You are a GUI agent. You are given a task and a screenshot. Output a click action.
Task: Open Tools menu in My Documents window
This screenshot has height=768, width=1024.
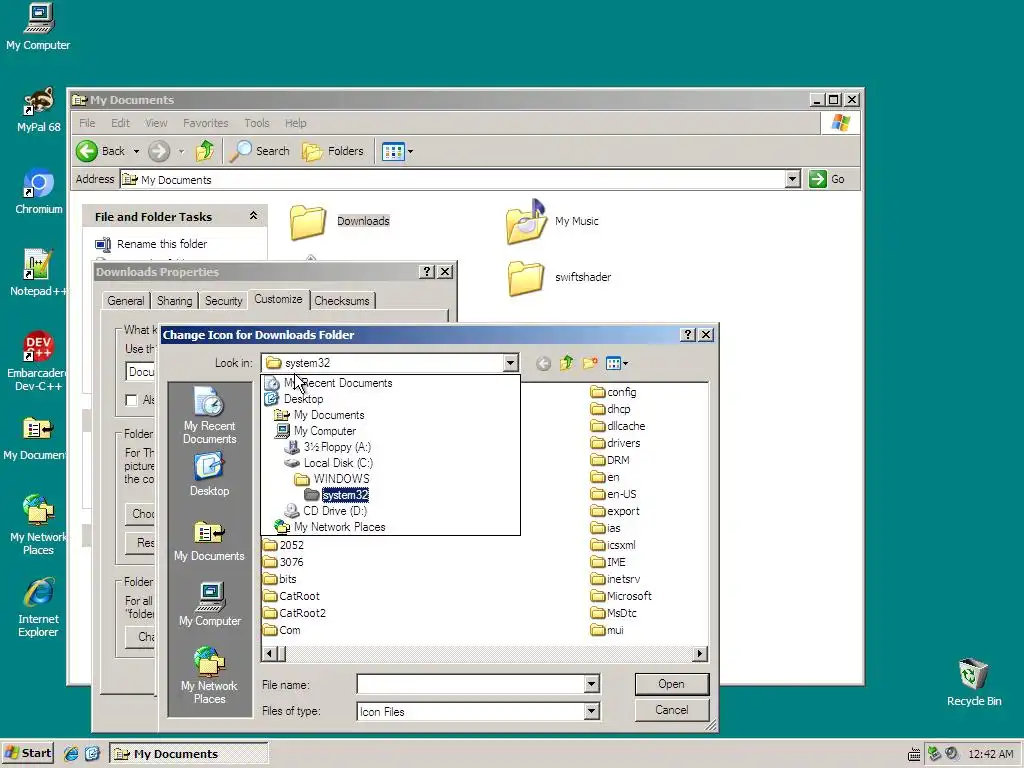[257, 123]
